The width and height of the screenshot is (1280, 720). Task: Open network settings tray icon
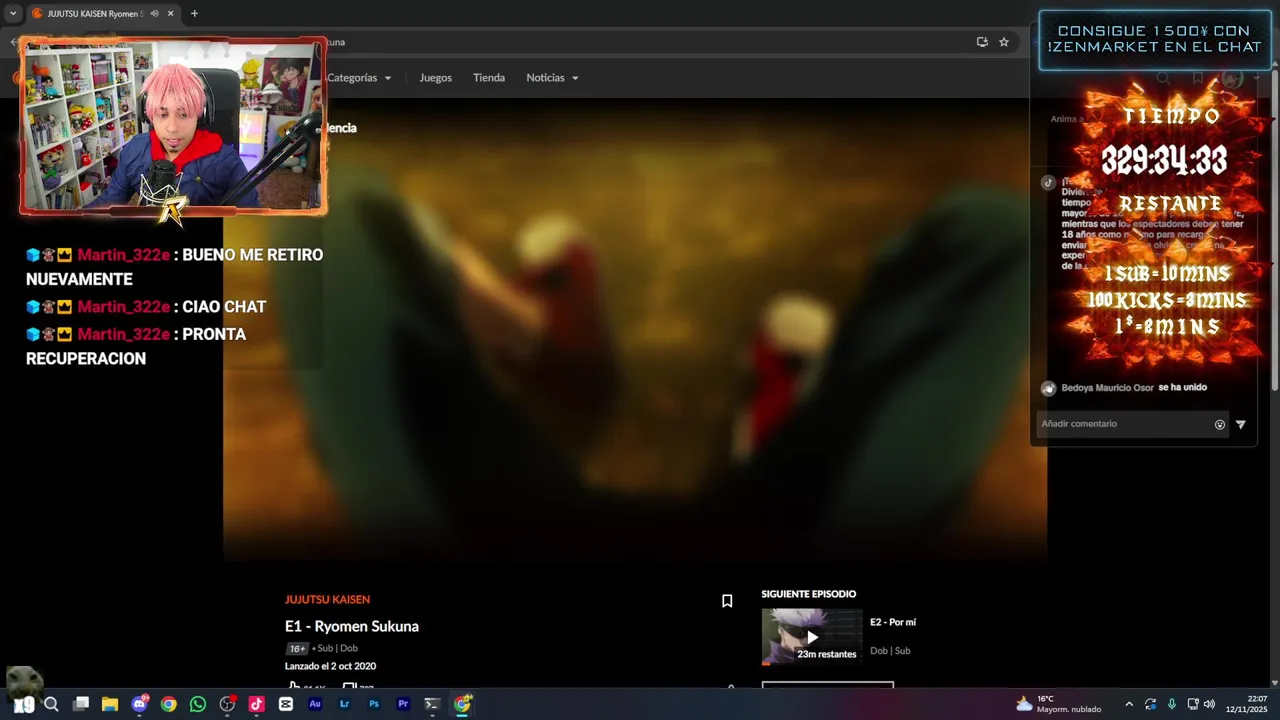coord(1193,704)
